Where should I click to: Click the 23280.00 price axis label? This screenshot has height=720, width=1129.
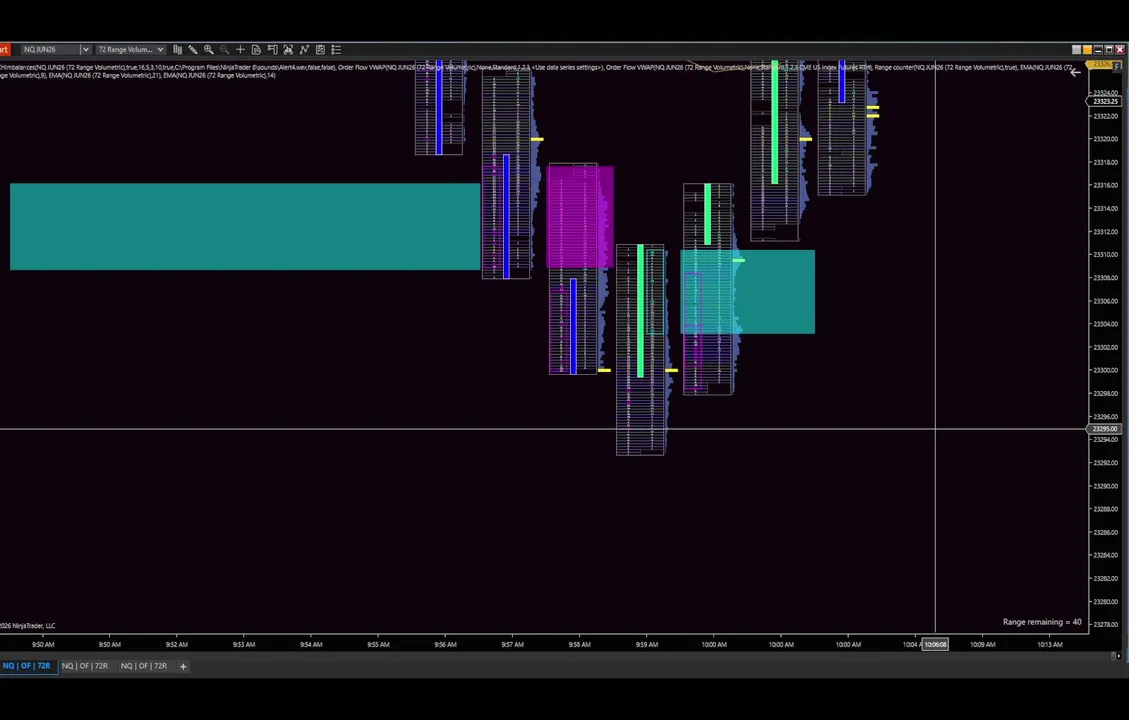[x=1106, y=601]
